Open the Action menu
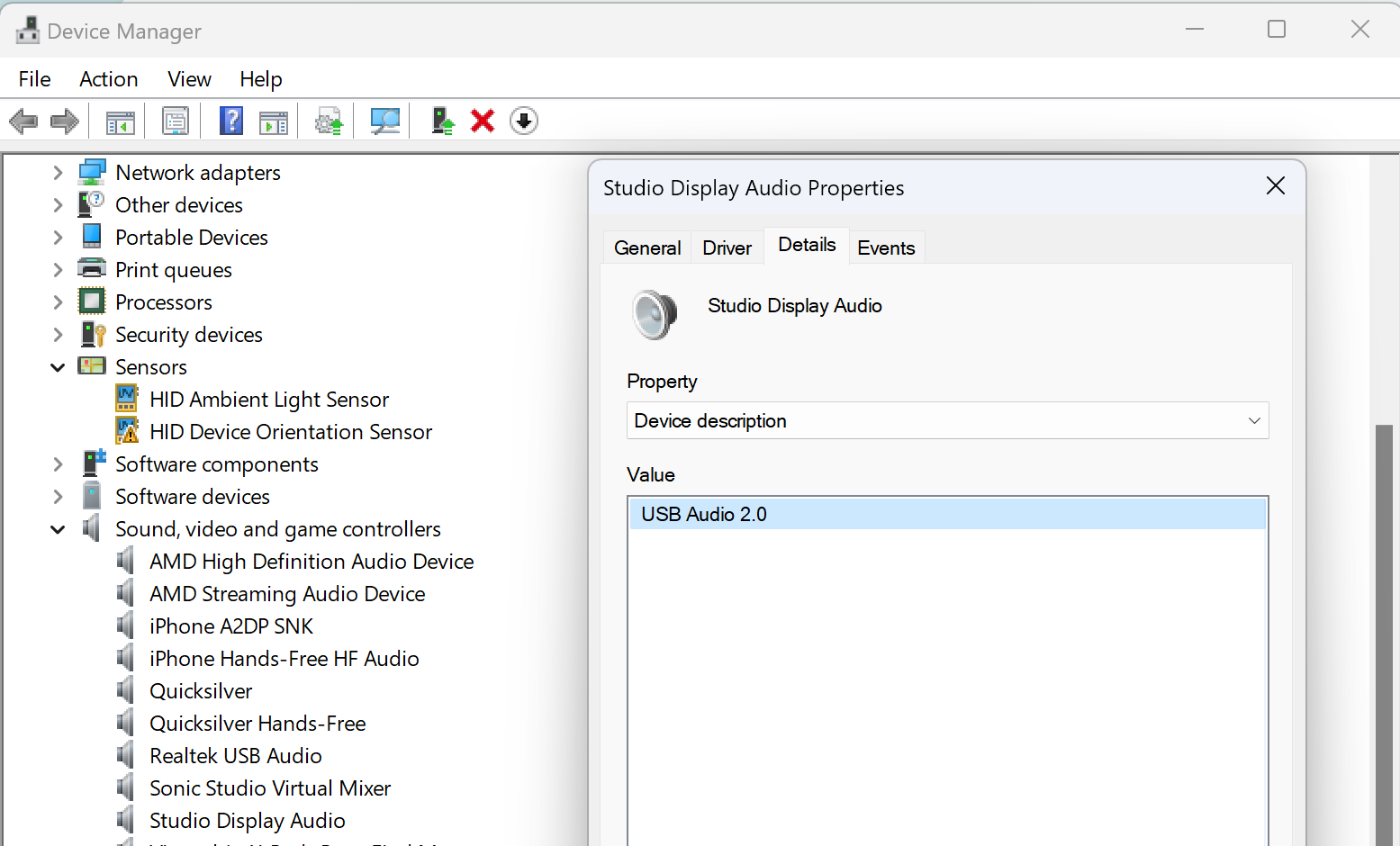Image resolution: width=1400 pixels, height=846 pixels. coord(108,79)
